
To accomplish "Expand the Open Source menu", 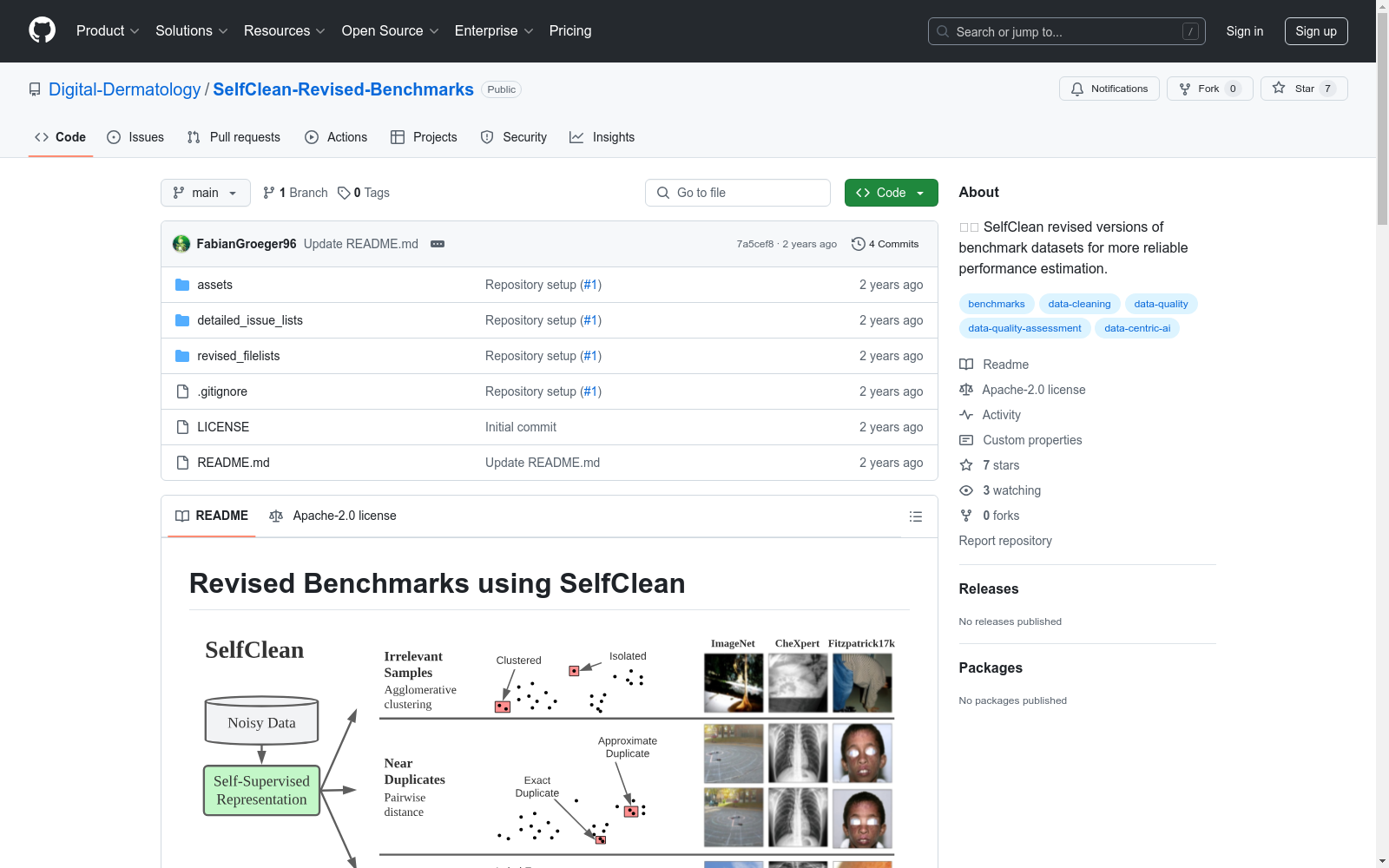I will [x=391, y=31].
